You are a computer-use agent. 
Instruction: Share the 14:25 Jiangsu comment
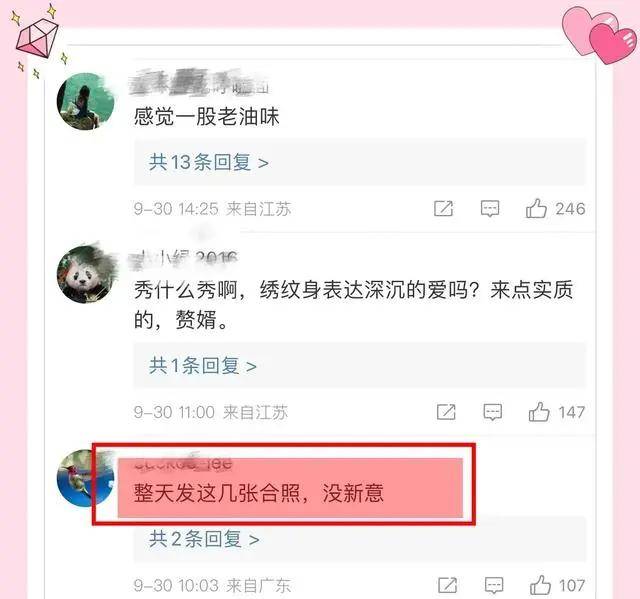[444, 209]
